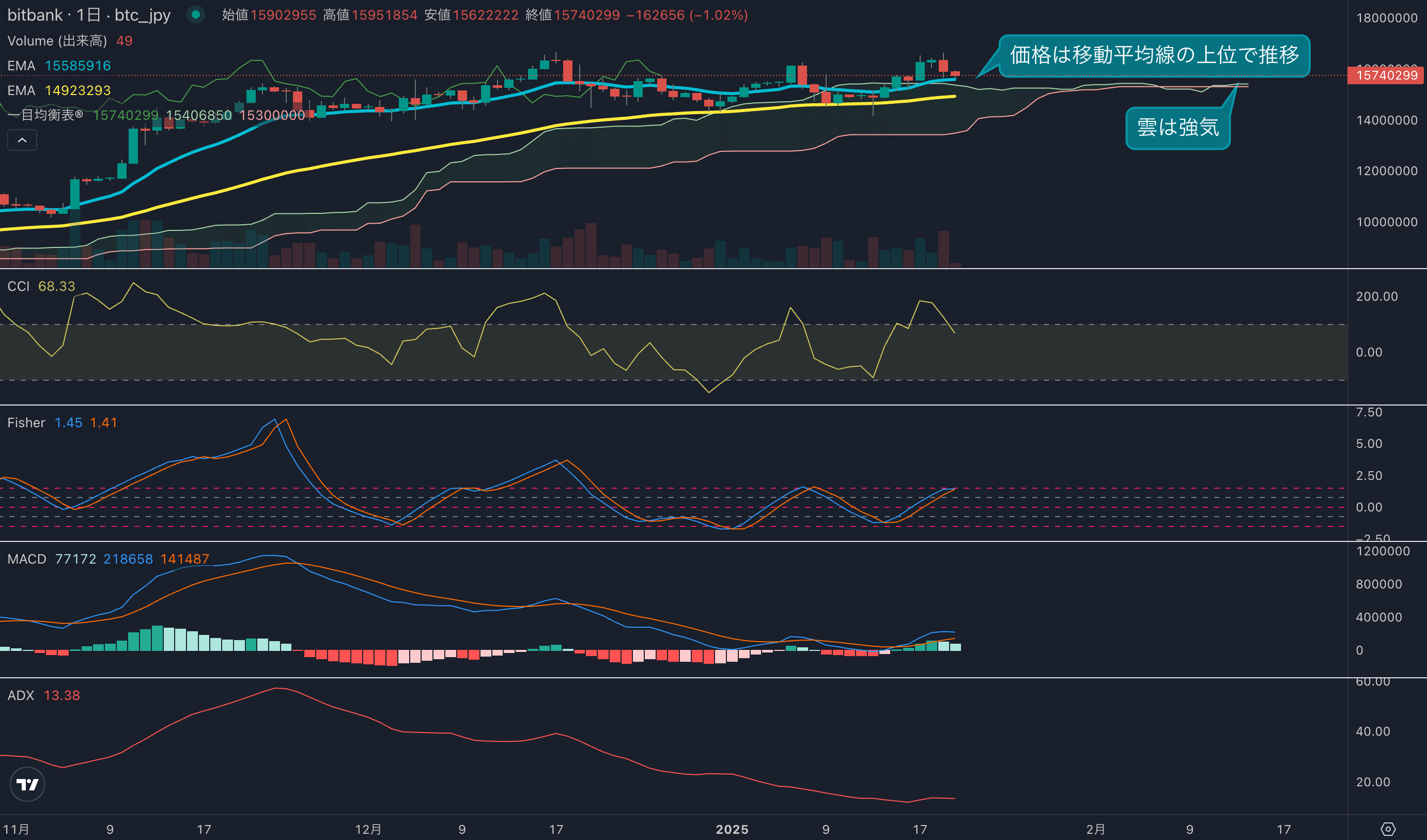Screen dimensions: 1427x840
Task: Click the 2月 label on time axis
Action: [x=1095, y=829]
